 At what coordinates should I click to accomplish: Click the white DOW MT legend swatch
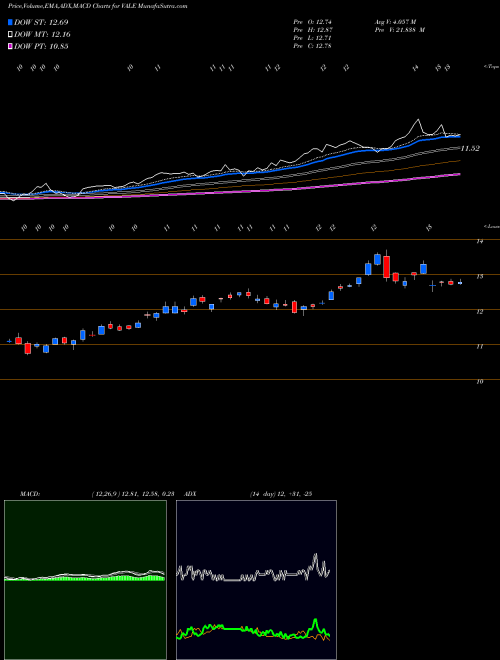click(x=11, y=35)
